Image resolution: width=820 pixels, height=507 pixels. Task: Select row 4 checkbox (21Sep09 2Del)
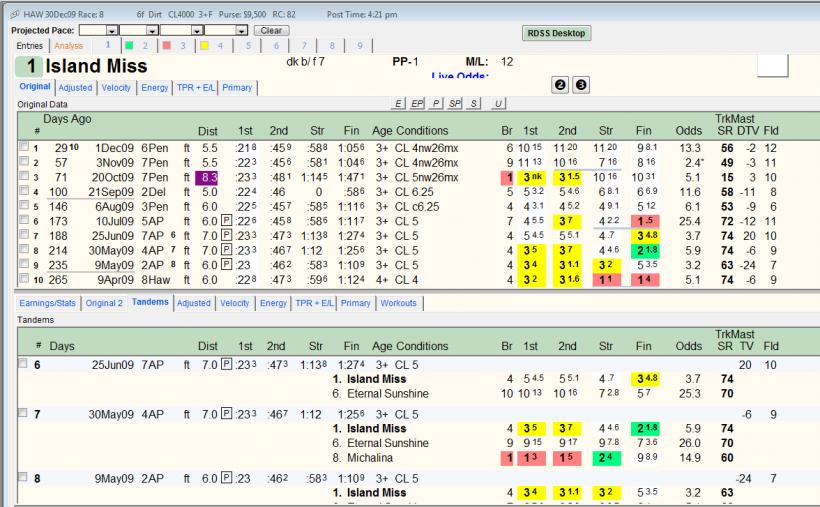pyautogui.click(x=24, y=190)
